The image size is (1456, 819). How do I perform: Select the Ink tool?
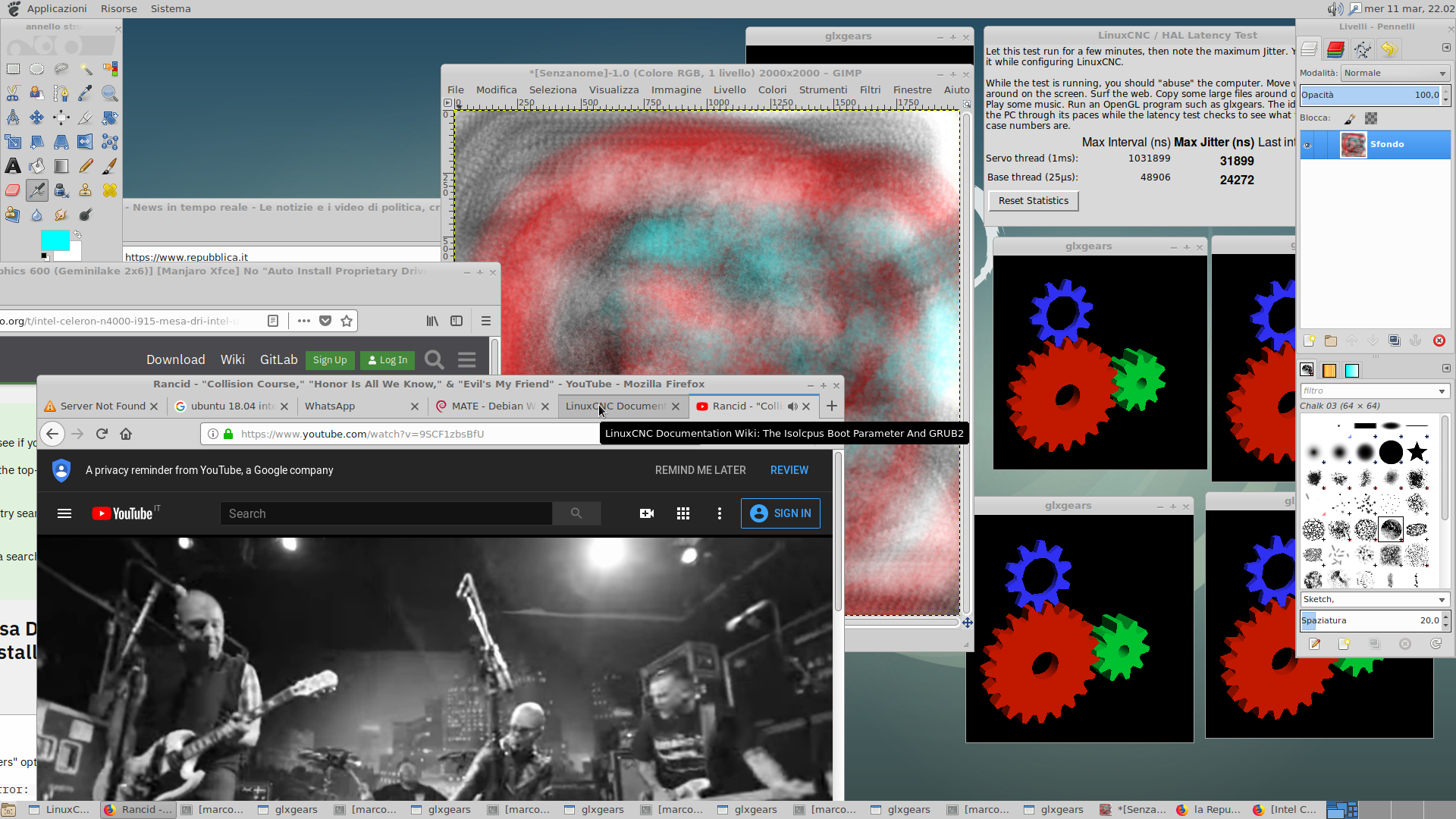[61, 190]
